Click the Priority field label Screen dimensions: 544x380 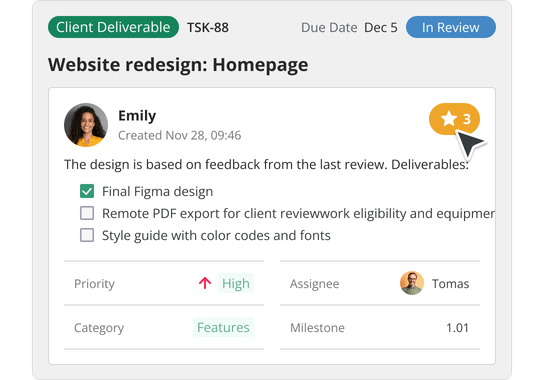click(x=94, y=284)
